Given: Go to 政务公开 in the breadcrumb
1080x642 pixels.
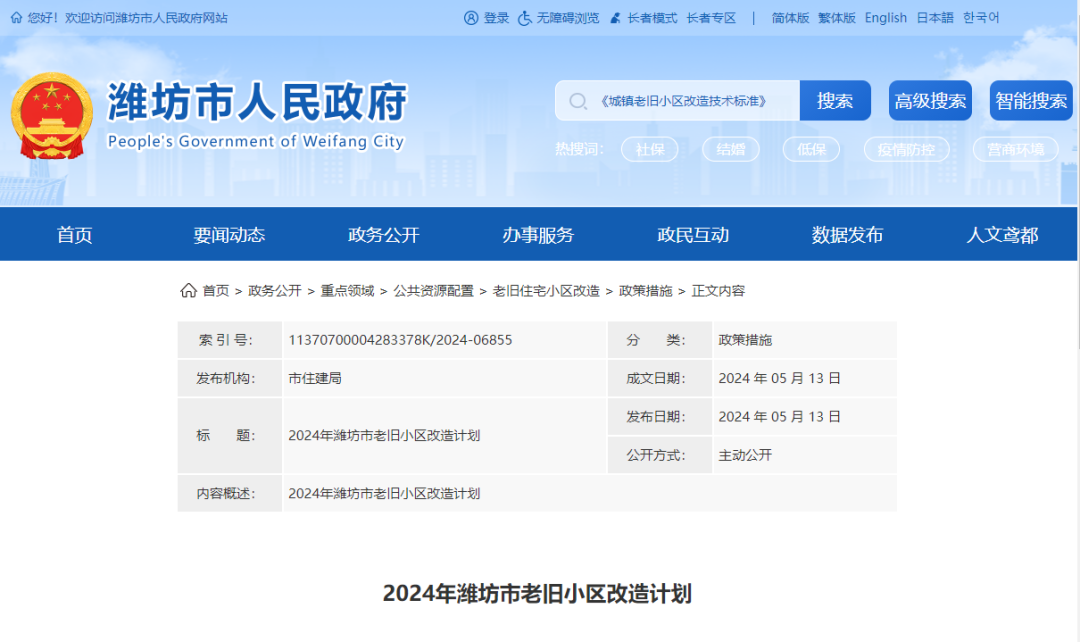Looking at the screenshot, I should point(275,291).
